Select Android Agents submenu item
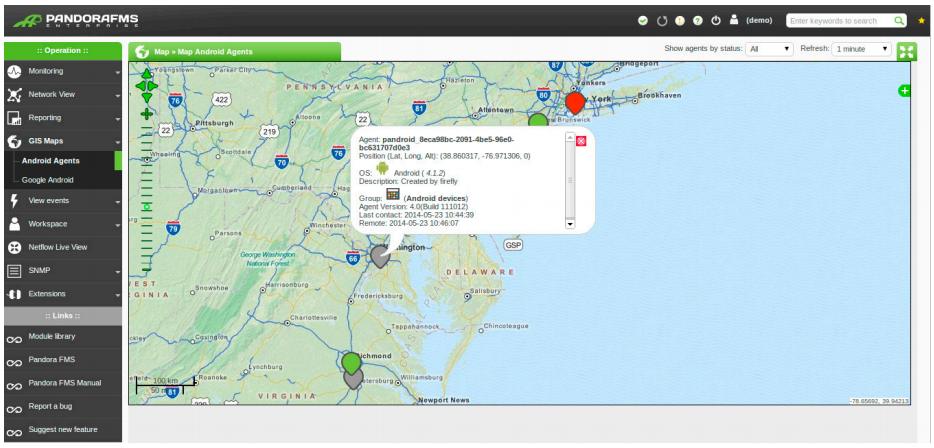The height and width of the screenshot is (448, 934). click(51, 161)
